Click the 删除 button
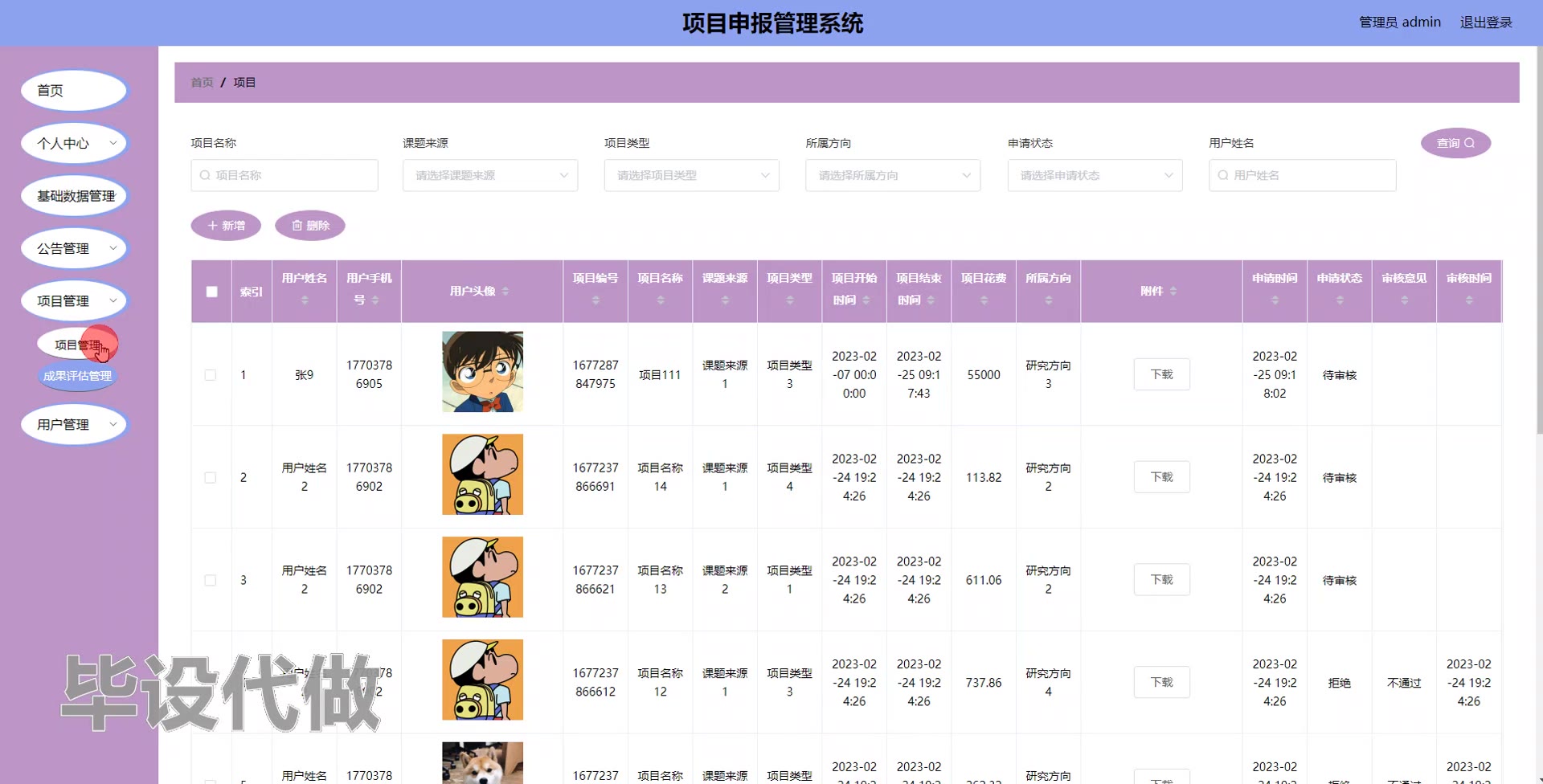 point(310,226)
